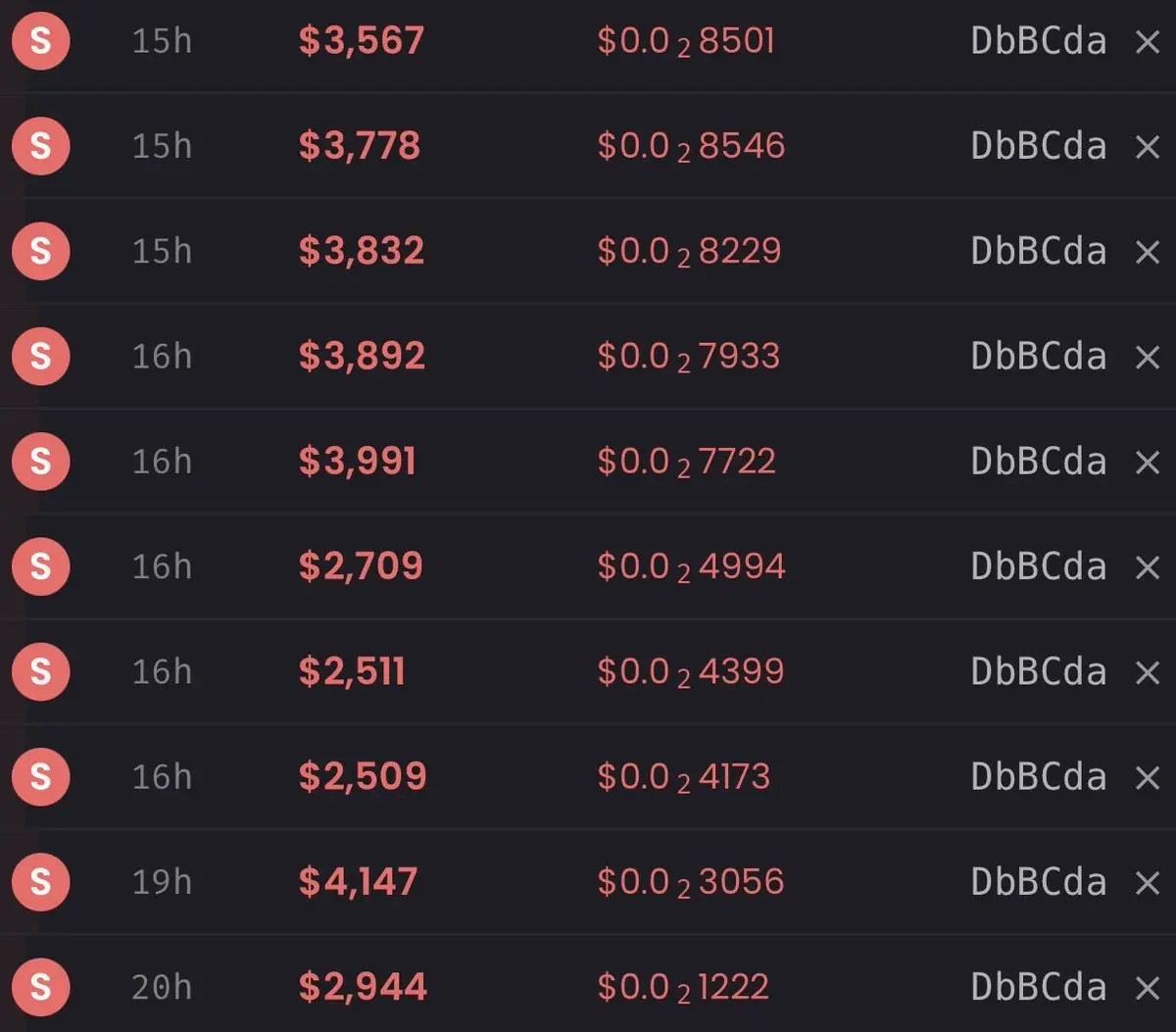Screen dimensions: 1176x1032
Task: Click the sell badge on the $2,944 row
Action: pos(40,987)
